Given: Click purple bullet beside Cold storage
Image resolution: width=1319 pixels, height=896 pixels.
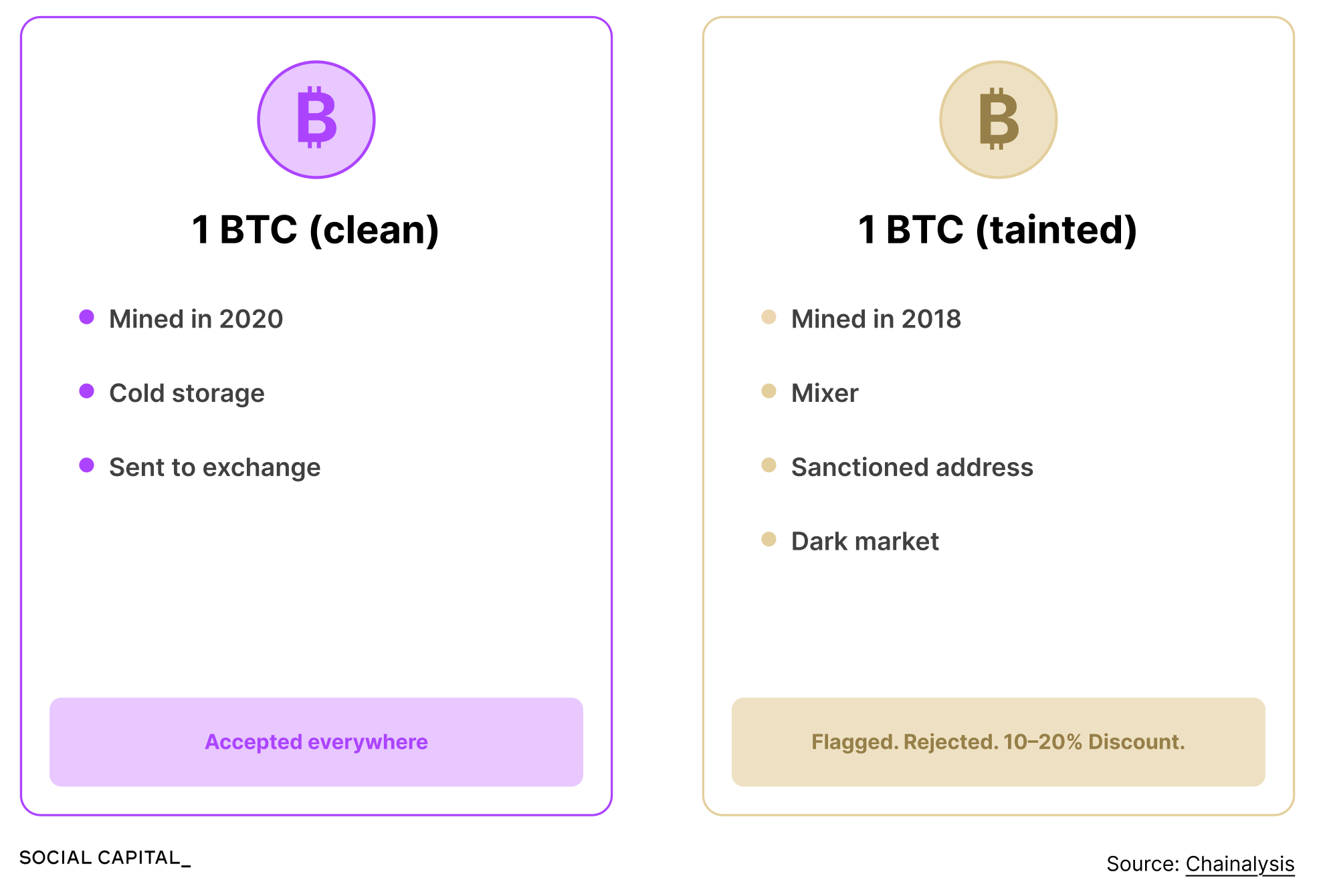Looking at the screenshot, I should click(86, 391).
